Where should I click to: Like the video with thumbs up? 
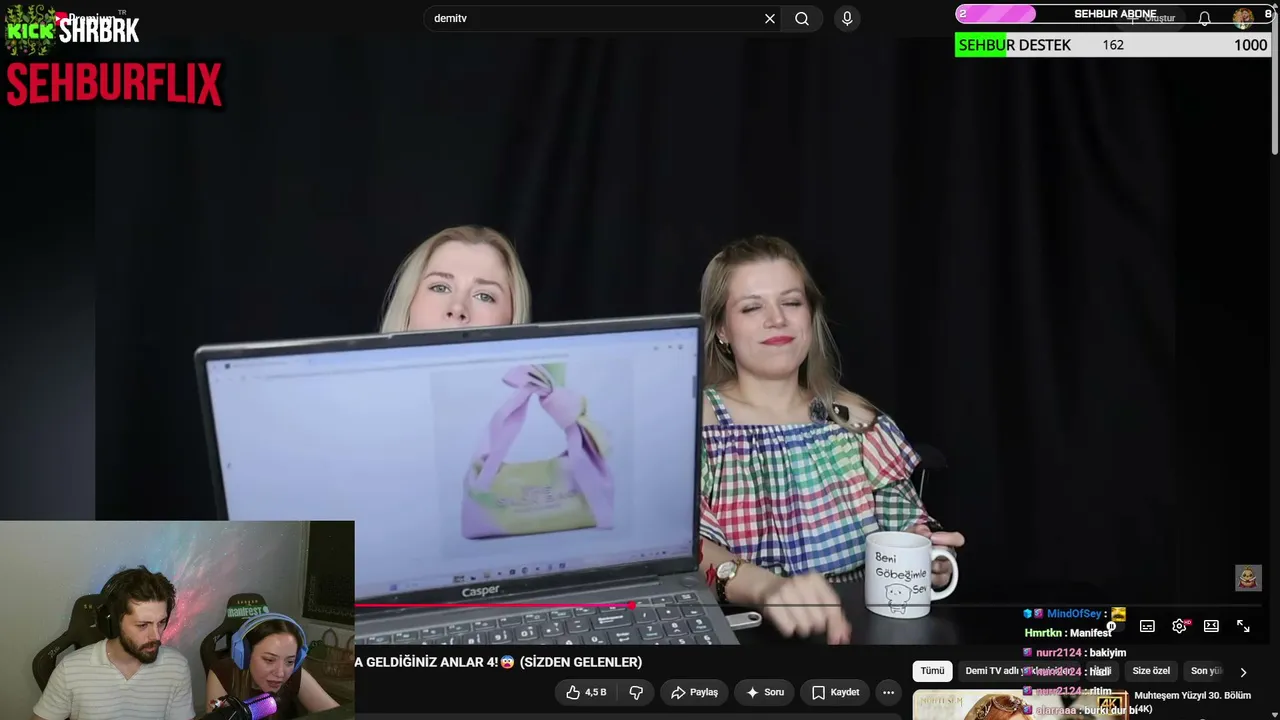pyautogui.click(x=586, y=692)
